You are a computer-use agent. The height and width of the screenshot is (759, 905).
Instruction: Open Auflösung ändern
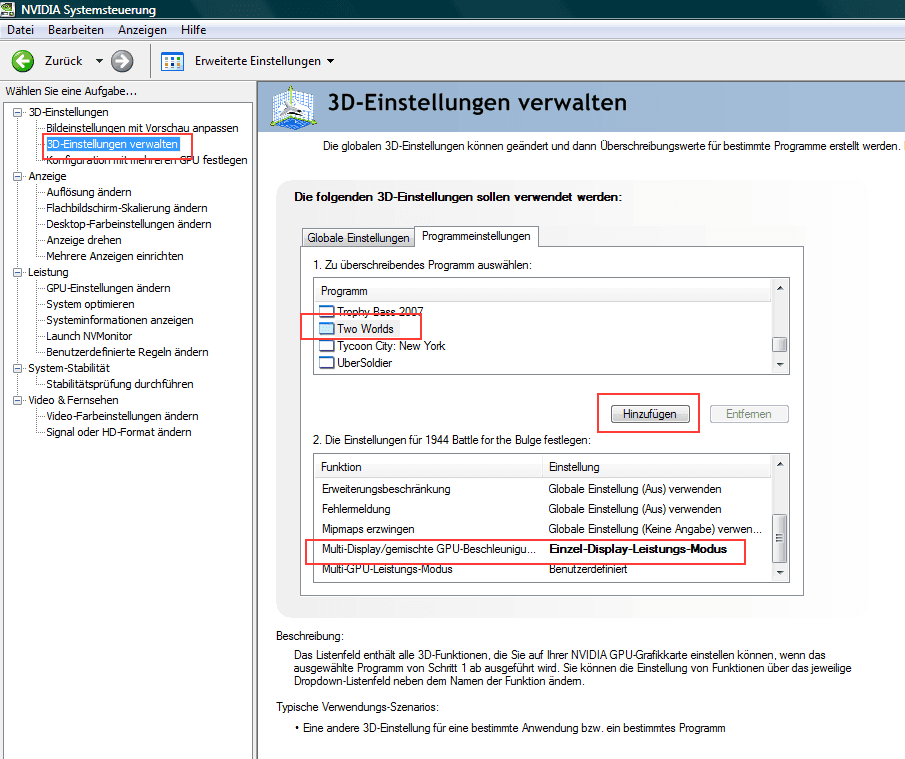tap(89, 192)
